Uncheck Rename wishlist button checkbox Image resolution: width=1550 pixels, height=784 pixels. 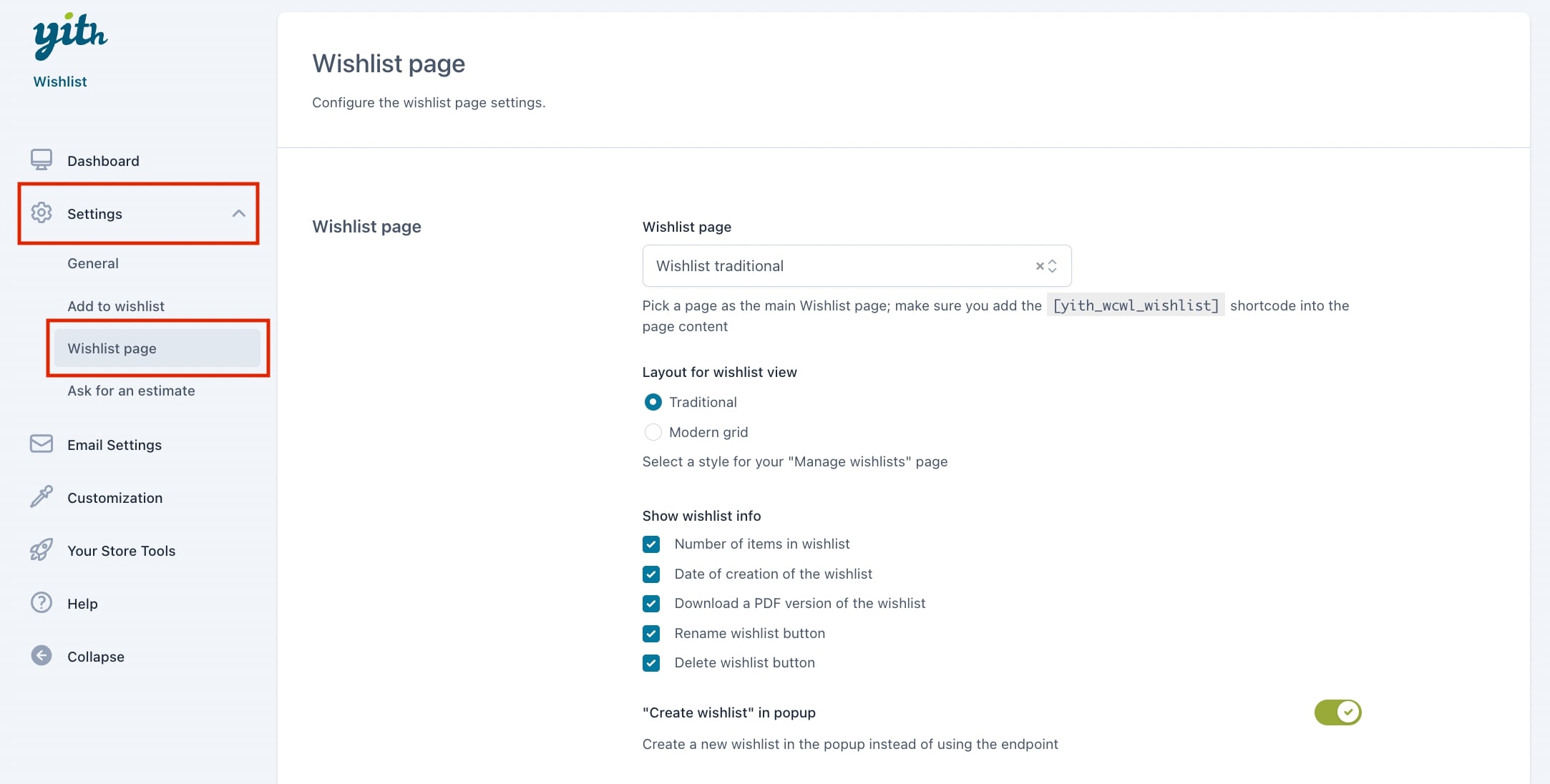pyautogui.click(x=651, y=634)
